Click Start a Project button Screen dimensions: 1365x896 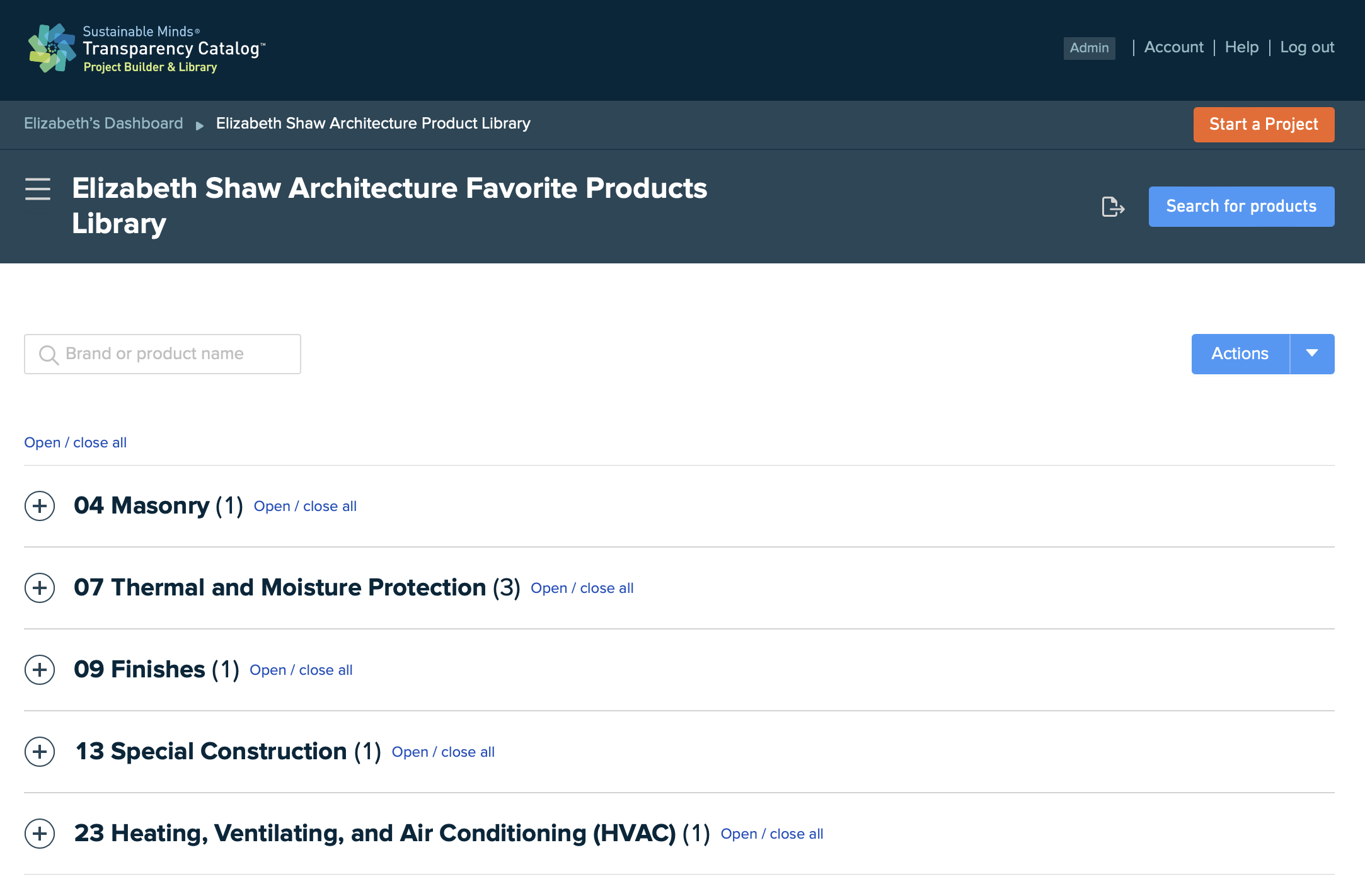[1264, 125]
